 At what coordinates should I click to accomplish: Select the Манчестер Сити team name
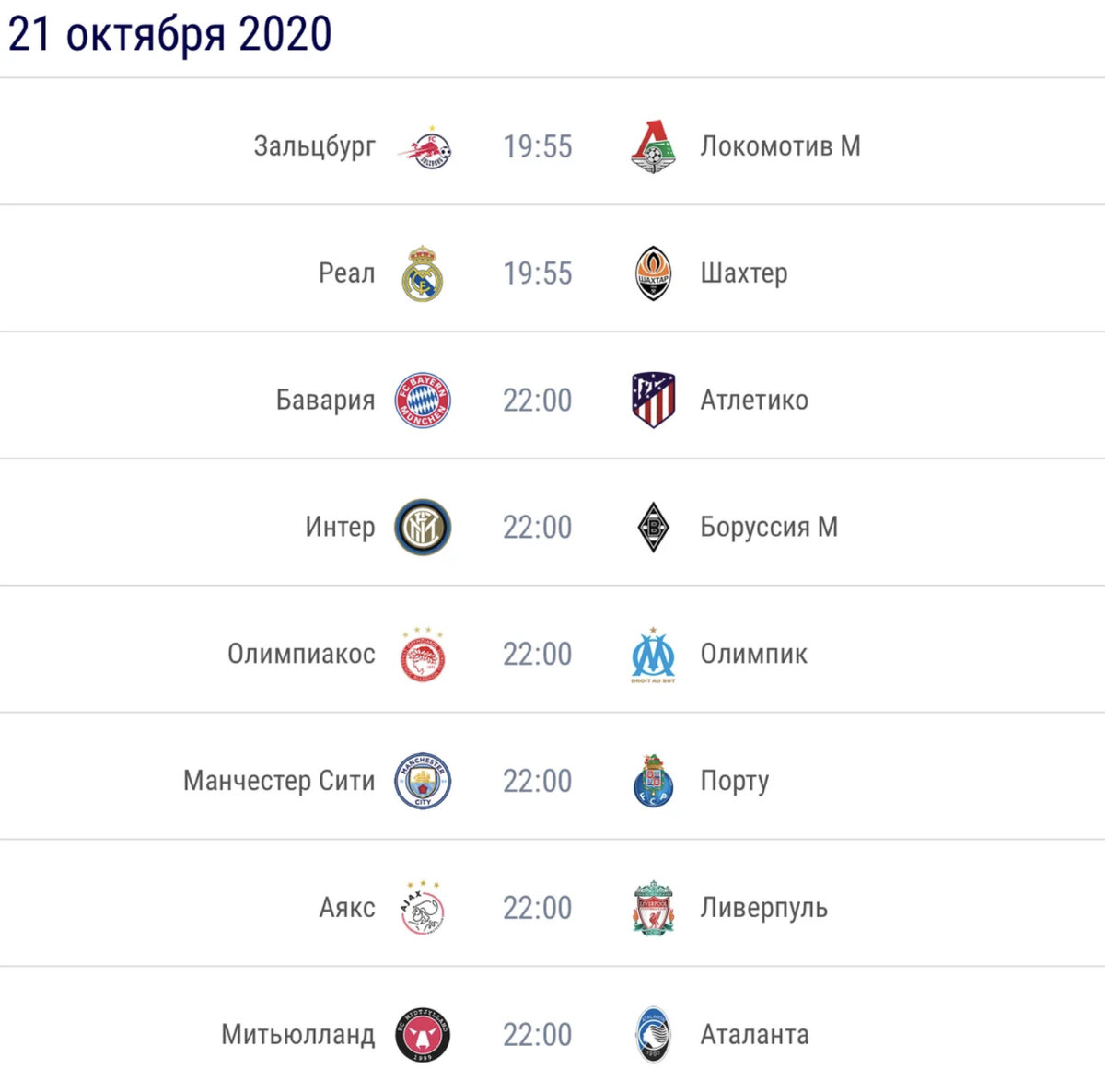[x=279, y=781]
